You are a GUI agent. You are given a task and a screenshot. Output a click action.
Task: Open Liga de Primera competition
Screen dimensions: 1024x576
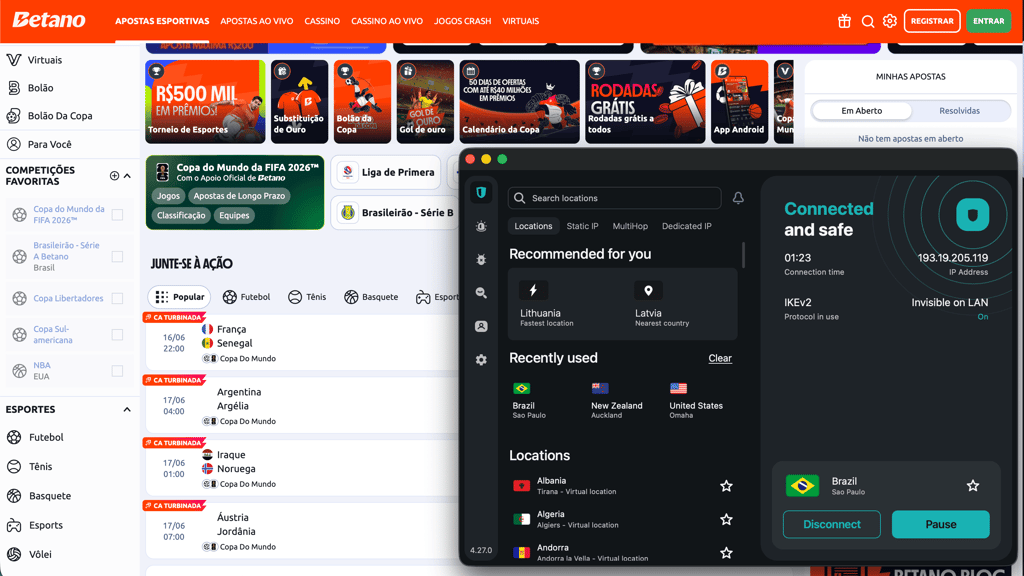386,172
